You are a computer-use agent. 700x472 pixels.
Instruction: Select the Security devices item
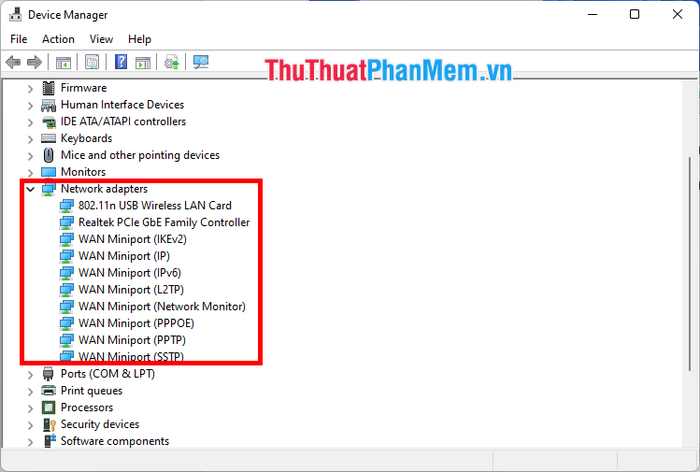[100, 424]
